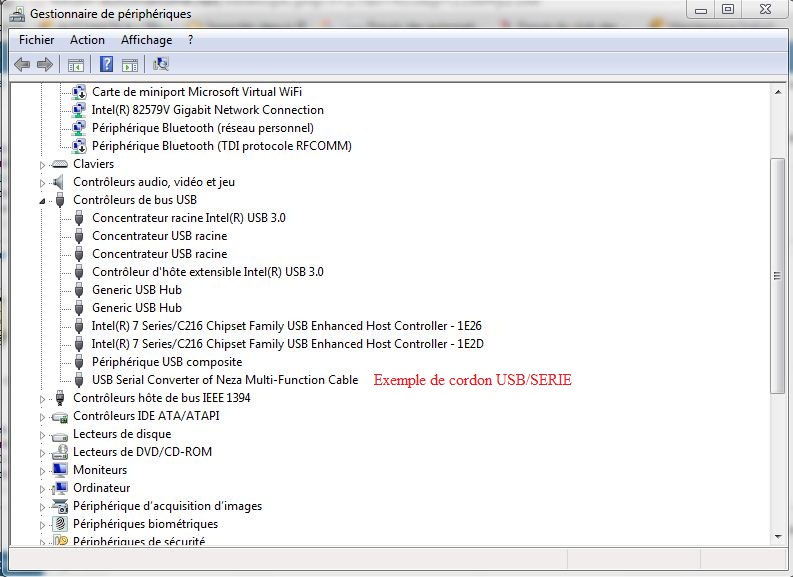Select the Intel 82579V Gigabit Network Connection icon
This screenshot has width=793, height=577.
pyautogui.click(x=80, y=110)
